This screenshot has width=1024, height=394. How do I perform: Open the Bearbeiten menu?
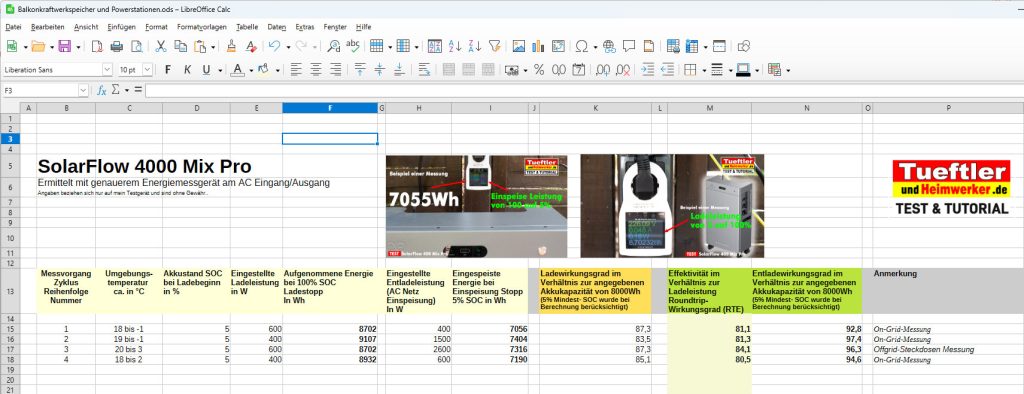pyautogui.click(x=48, y=27)
